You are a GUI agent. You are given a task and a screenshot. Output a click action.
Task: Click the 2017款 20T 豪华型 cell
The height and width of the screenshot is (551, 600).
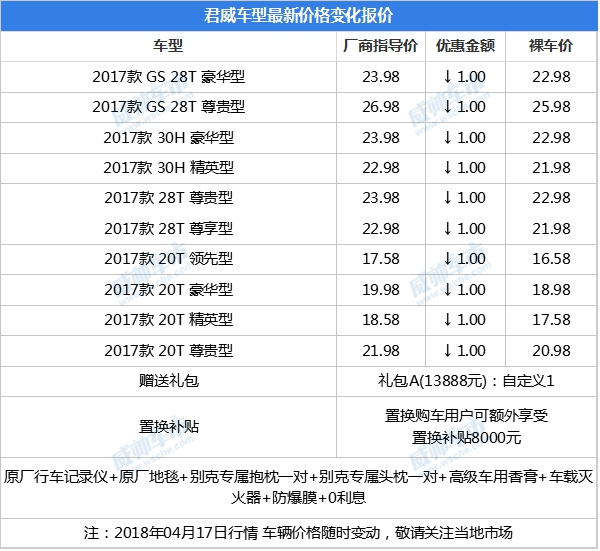pyautogui.click(x=168, y=290)
